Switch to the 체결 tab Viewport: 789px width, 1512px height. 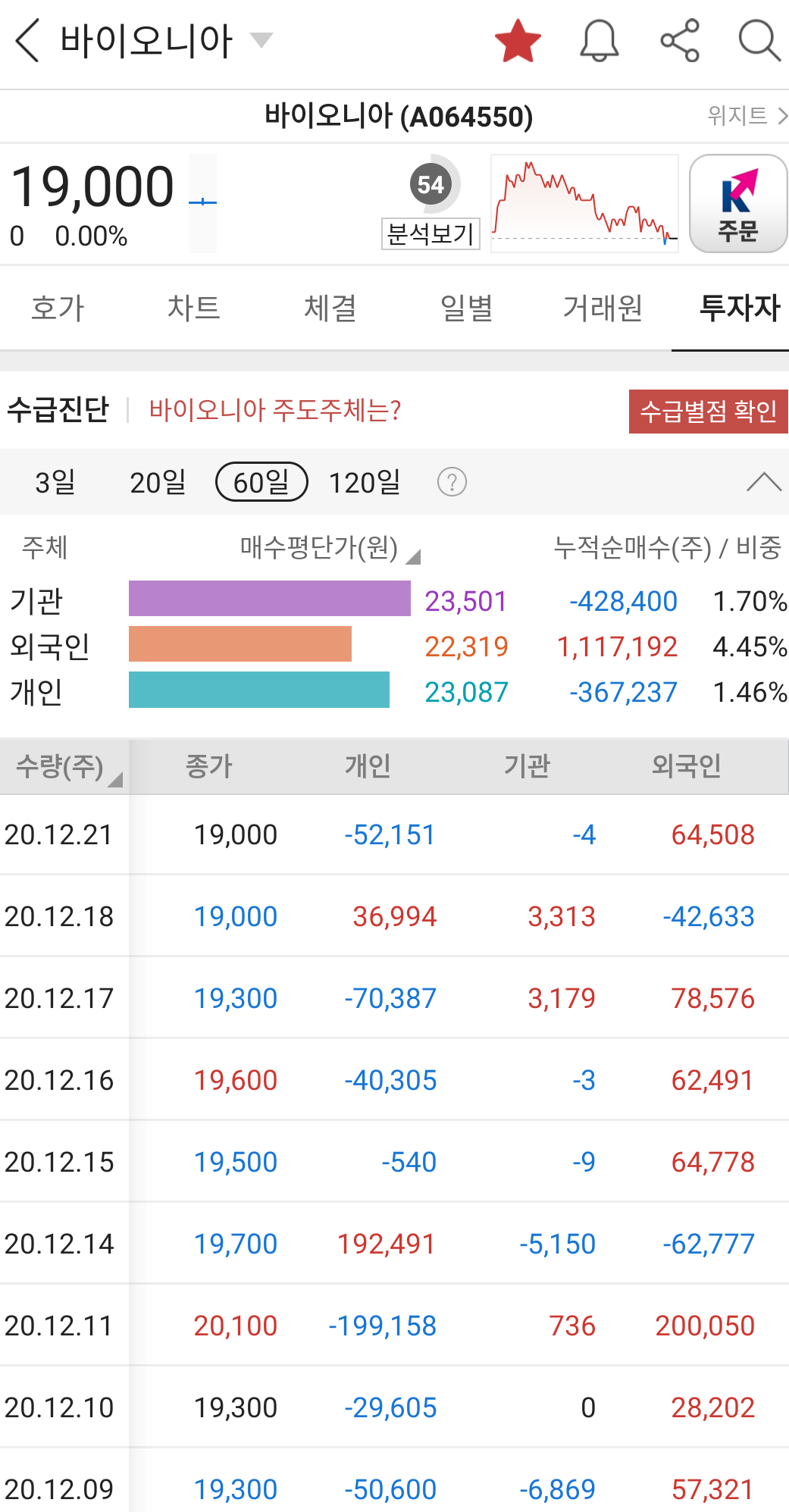coord(330,308)
